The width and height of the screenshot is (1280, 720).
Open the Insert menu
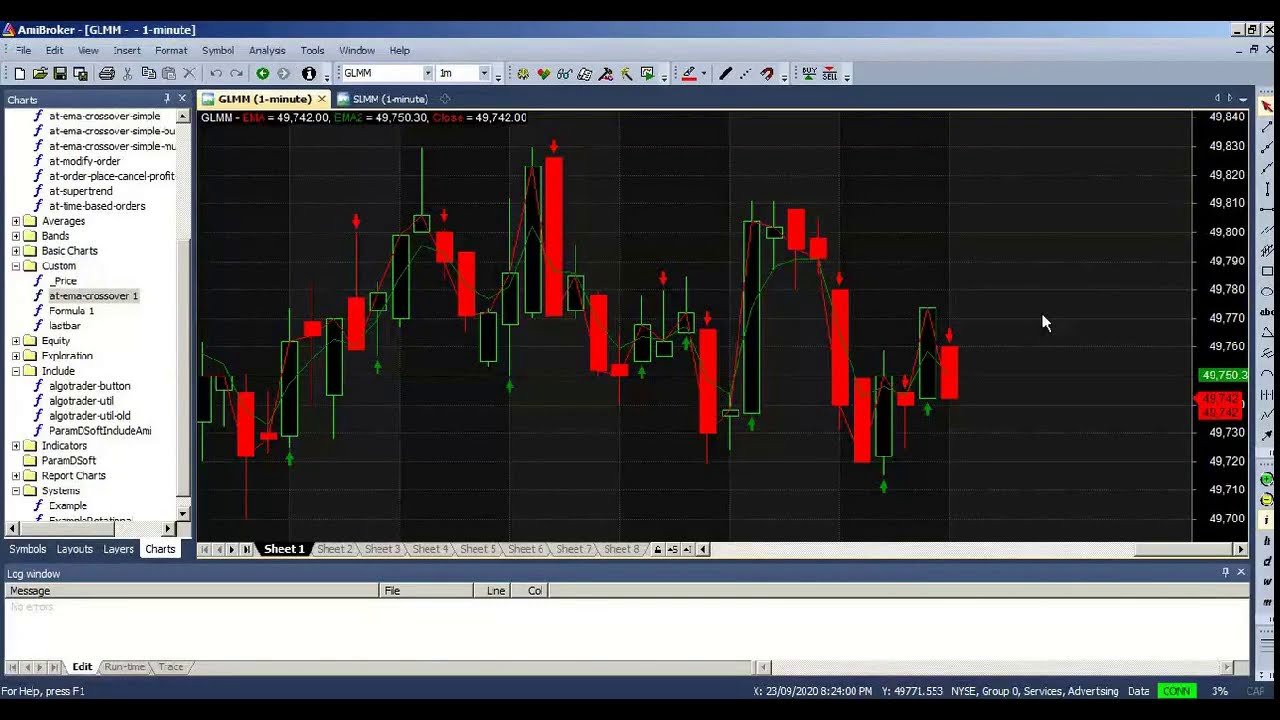[127, 50]
